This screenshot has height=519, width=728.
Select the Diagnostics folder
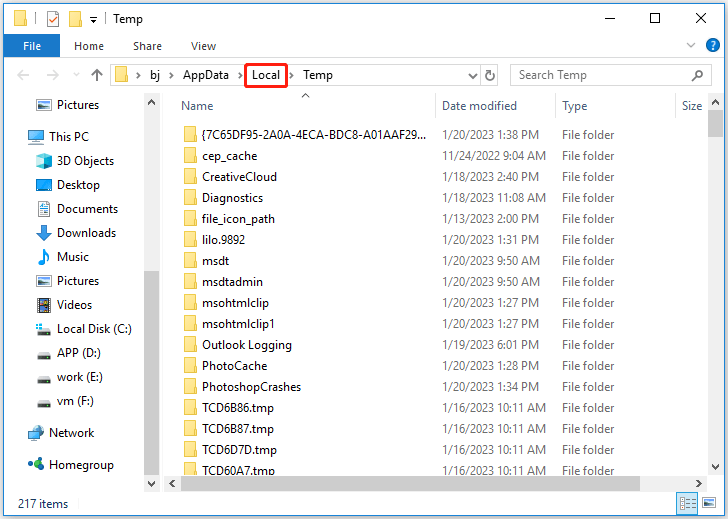pos(232,198)
